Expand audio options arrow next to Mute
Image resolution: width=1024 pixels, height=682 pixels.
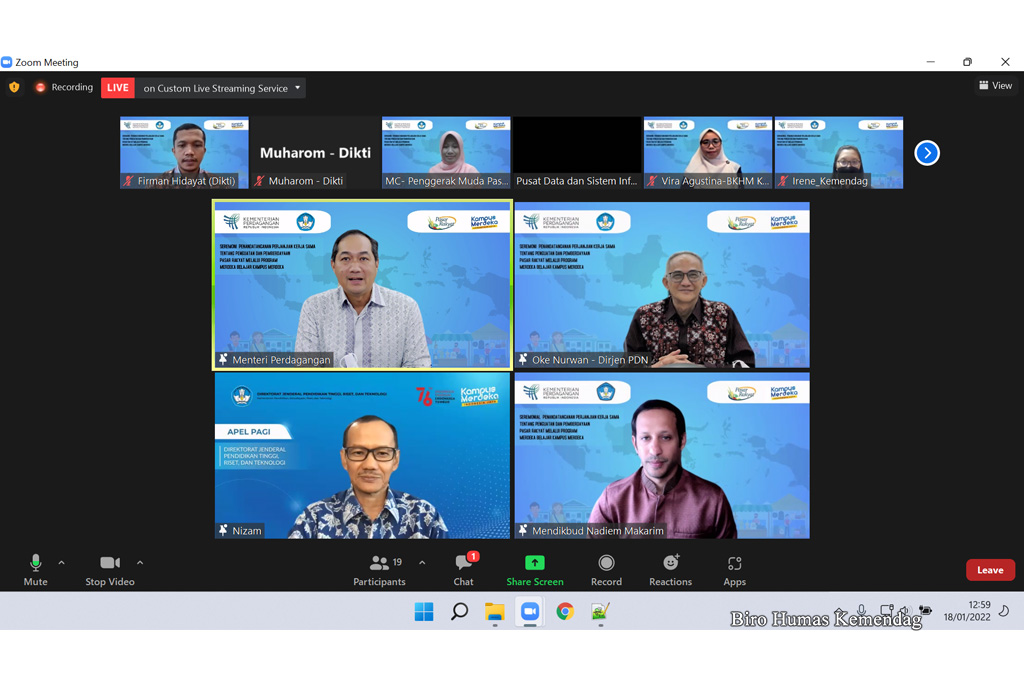62,563
